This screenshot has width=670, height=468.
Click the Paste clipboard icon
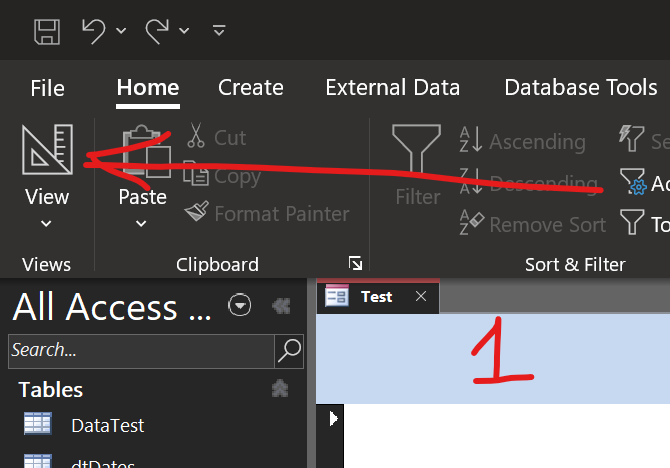click(x=142, y=150)
